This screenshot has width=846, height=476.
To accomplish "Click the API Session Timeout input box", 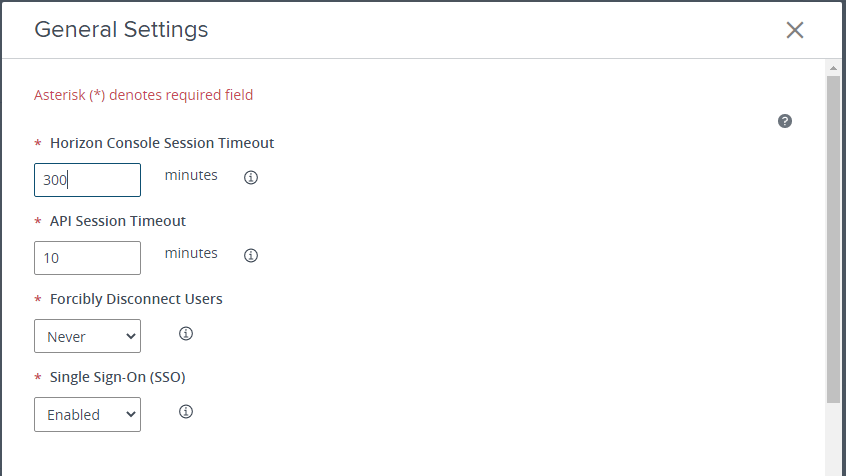I will 87,258.
